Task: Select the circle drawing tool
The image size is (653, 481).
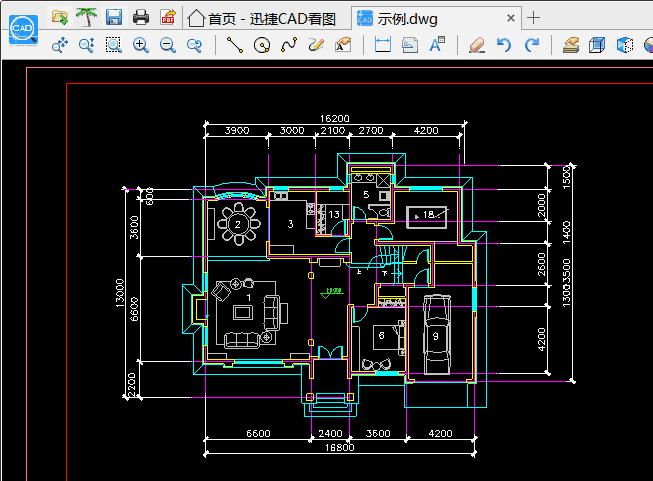Action: 262,45
